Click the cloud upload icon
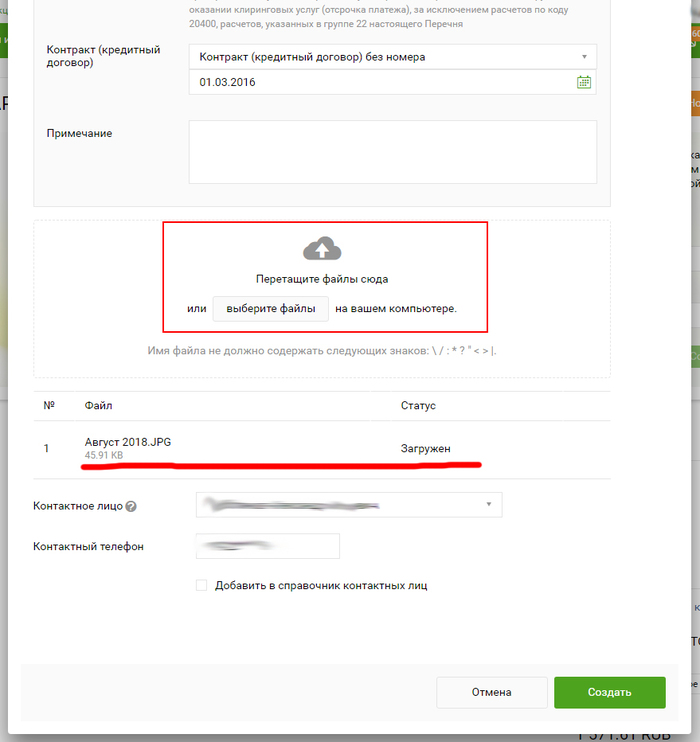 pos(322,249)
